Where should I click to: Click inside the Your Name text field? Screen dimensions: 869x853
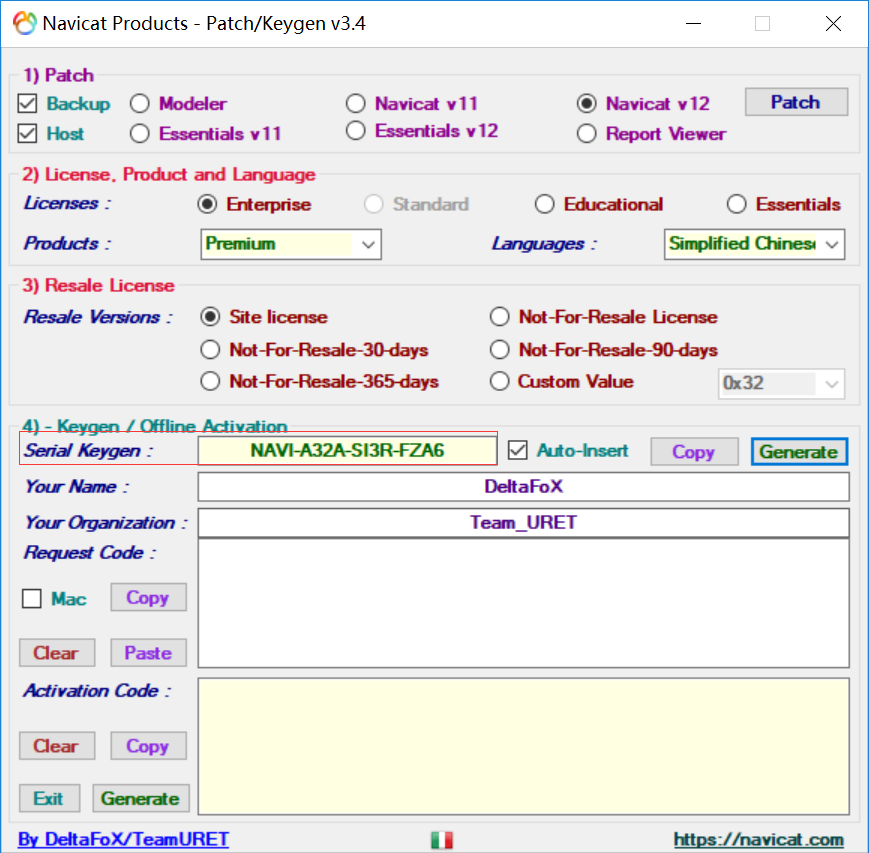(523, 487)
